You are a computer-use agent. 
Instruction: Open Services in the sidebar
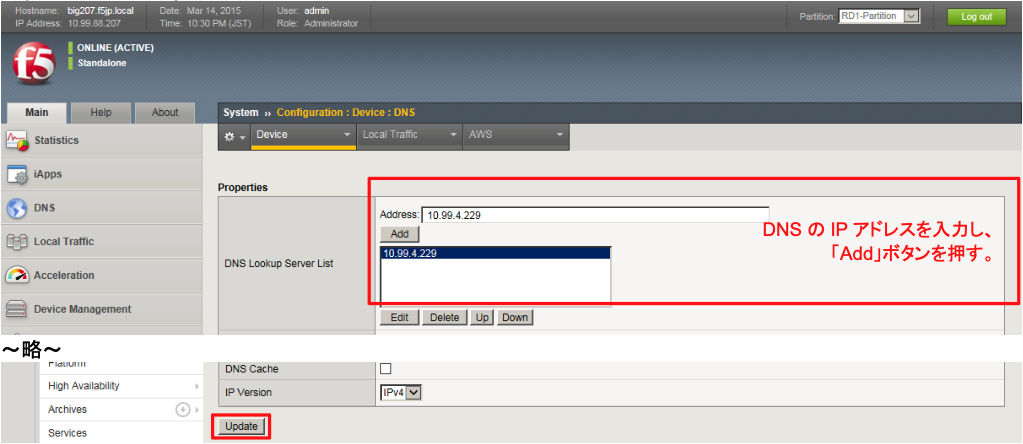[x=67, y=433]
